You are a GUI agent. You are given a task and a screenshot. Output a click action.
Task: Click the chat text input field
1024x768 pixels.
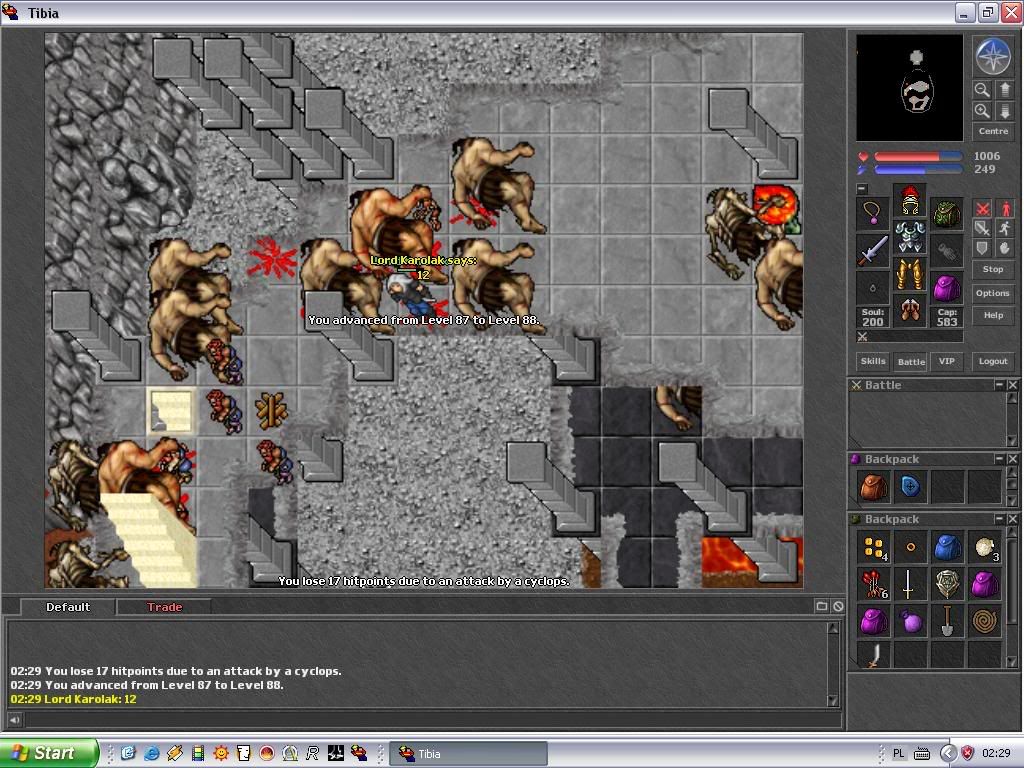point(431,720)
